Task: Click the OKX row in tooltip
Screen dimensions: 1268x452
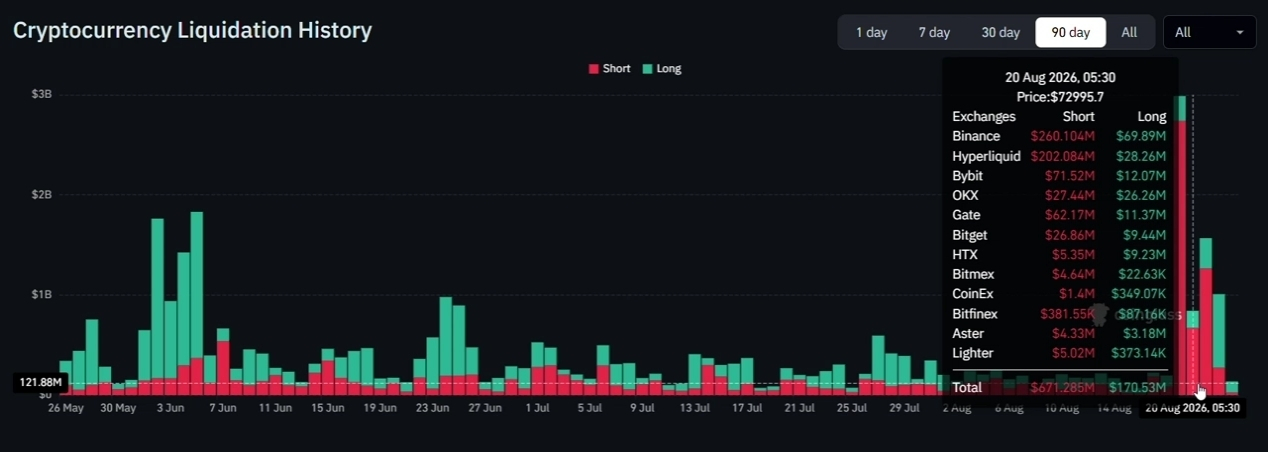Action: (1059, 195)
